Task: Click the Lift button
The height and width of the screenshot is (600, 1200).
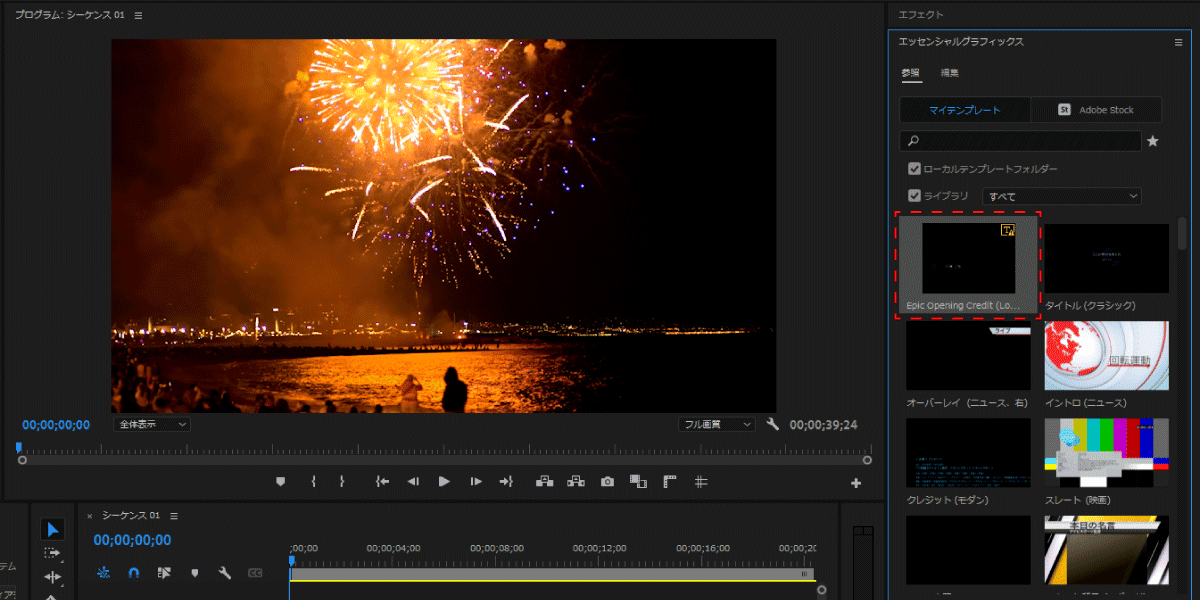Action: (x=545, y=481)
